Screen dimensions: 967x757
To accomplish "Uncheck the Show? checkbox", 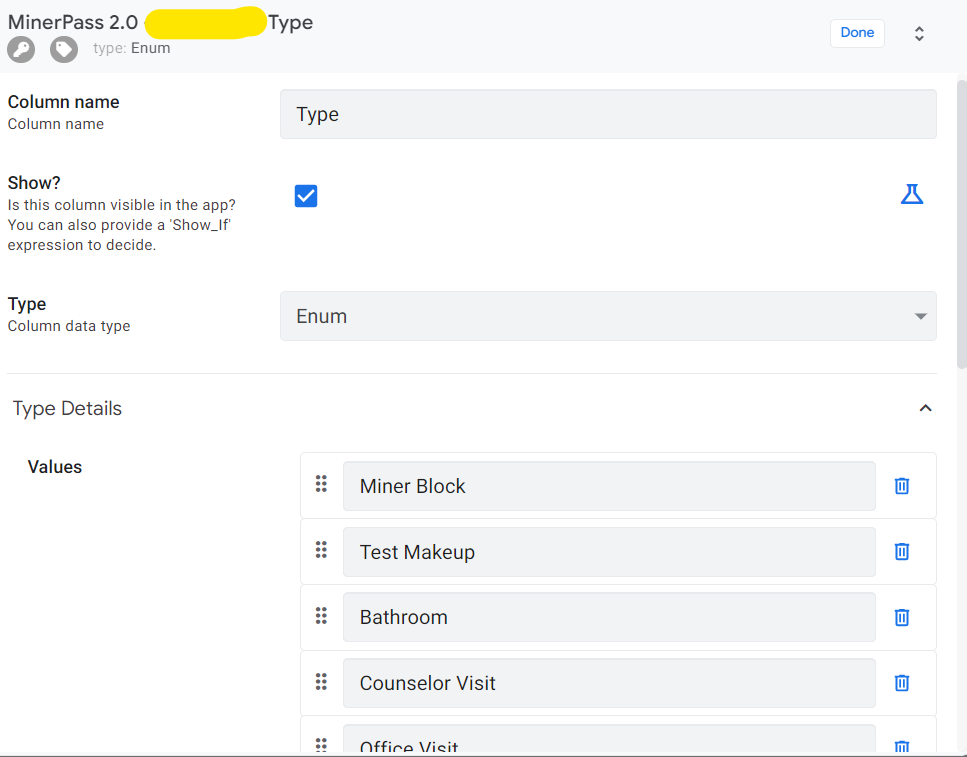I will click(306, 196).
